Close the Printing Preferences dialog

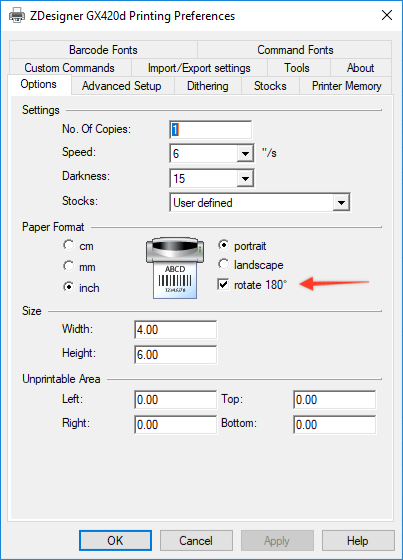(387, 15)
